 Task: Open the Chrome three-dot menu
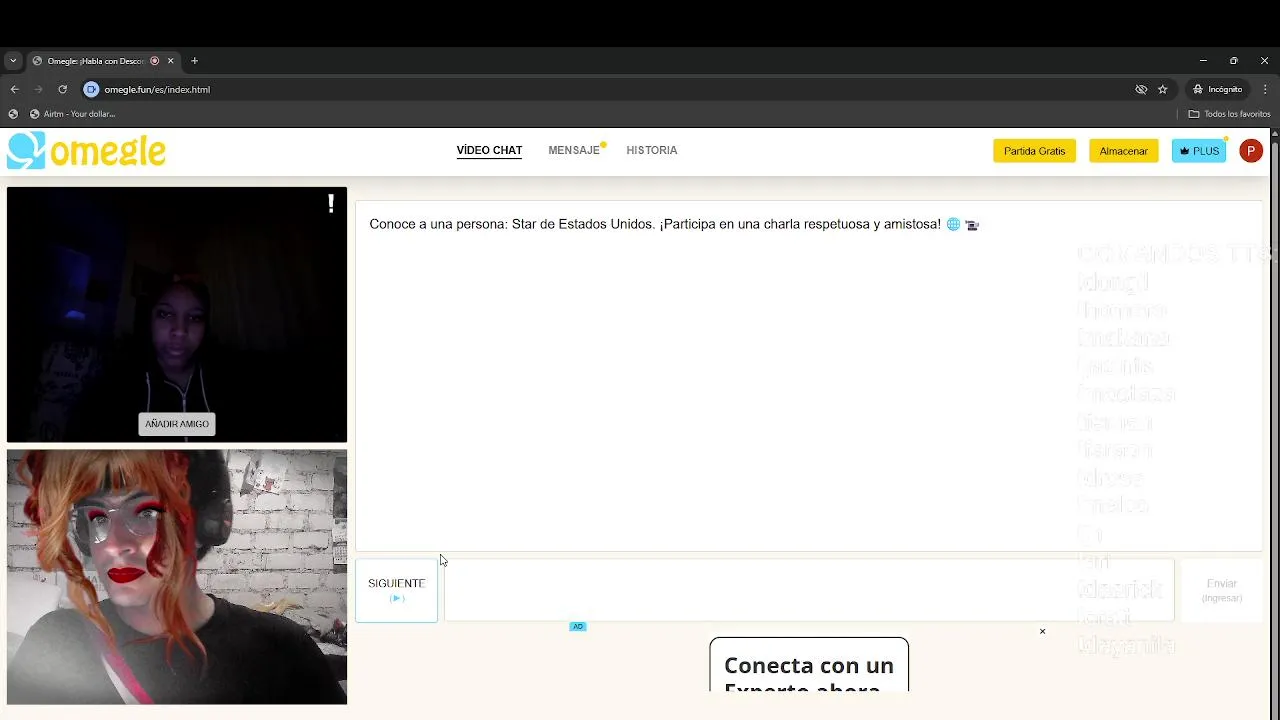click(1265, 89)
